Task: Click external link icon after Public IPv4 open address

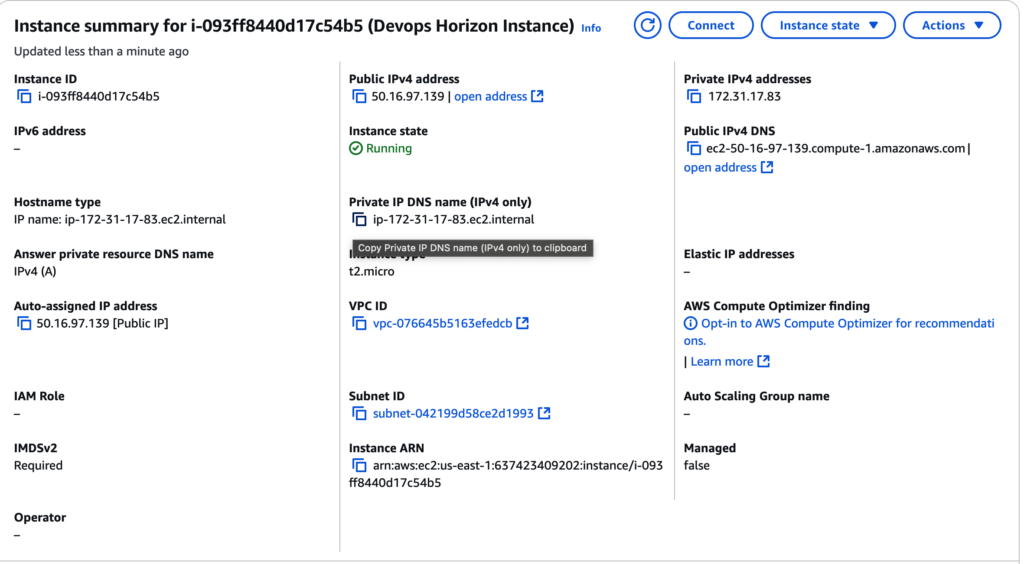Action: coord(537,96)
